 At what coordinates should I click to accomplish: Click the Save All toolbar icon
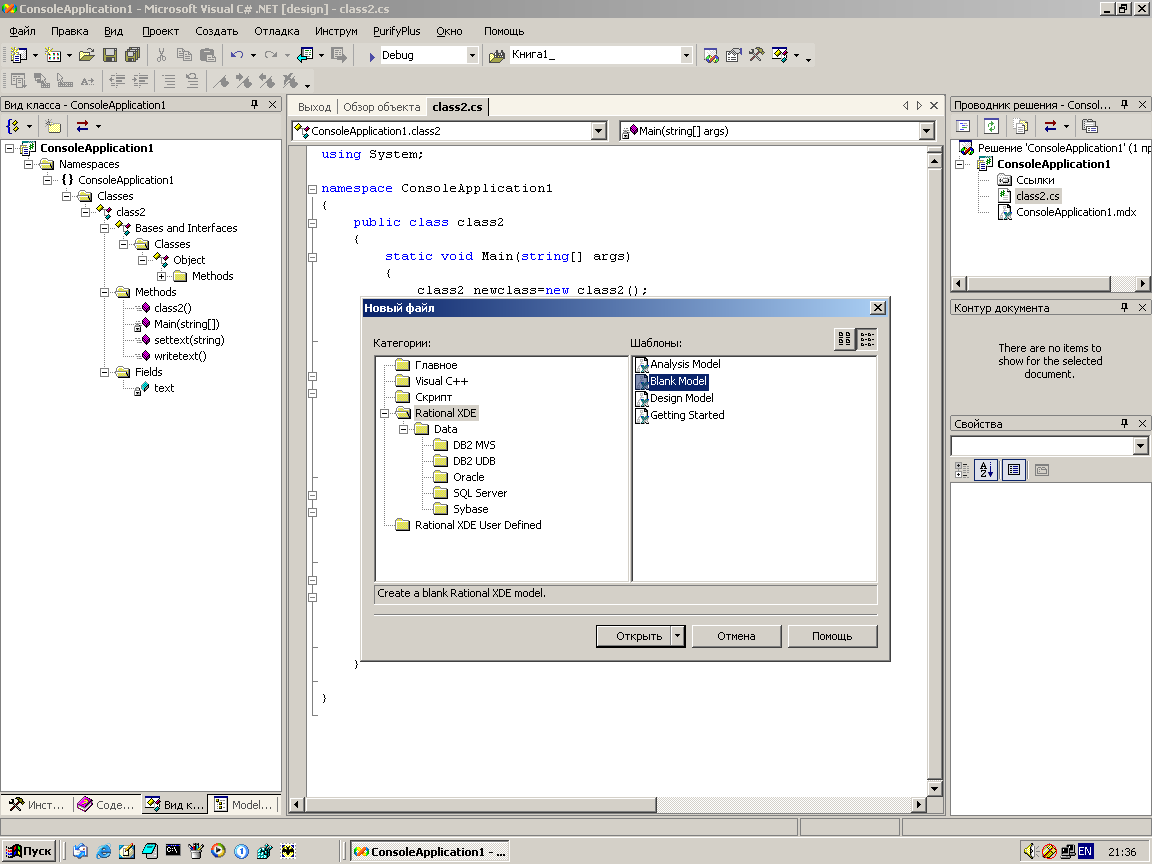tap(132, 55)
